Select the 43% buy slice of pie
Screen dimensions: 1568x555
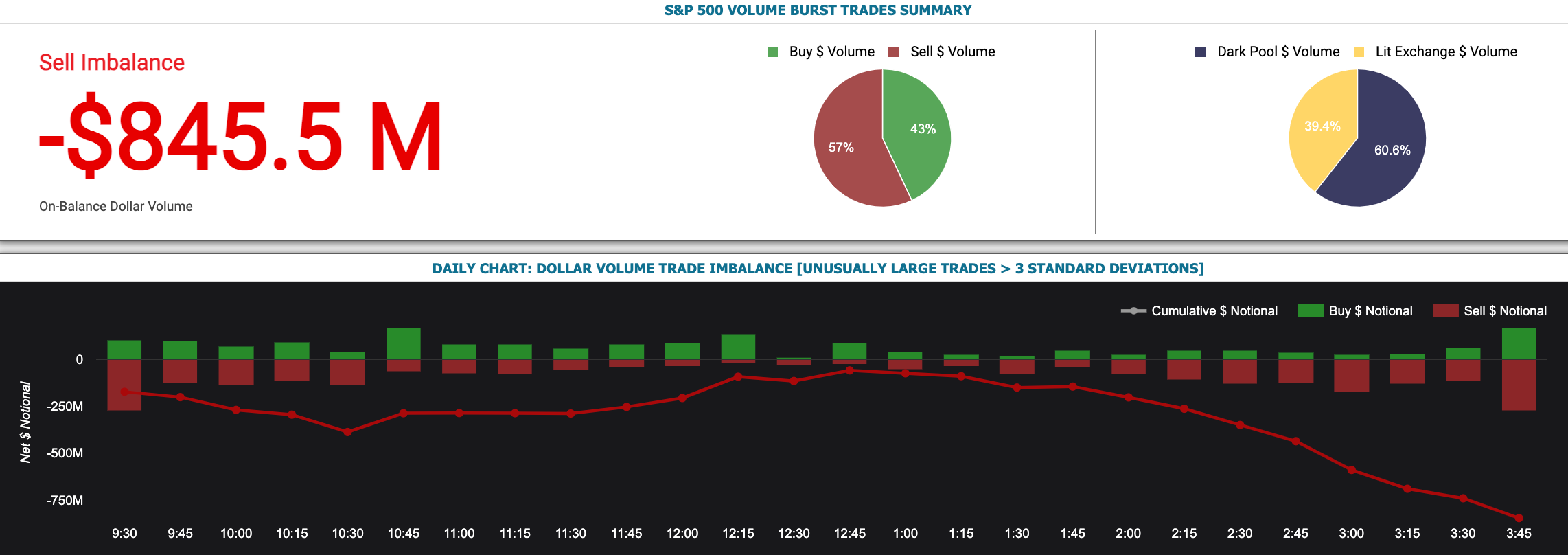920,131
